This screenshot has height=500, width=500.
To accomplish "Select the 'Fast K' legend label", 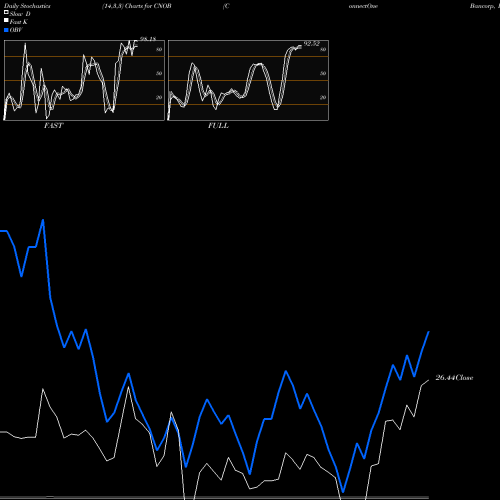I will pos(19,22).
